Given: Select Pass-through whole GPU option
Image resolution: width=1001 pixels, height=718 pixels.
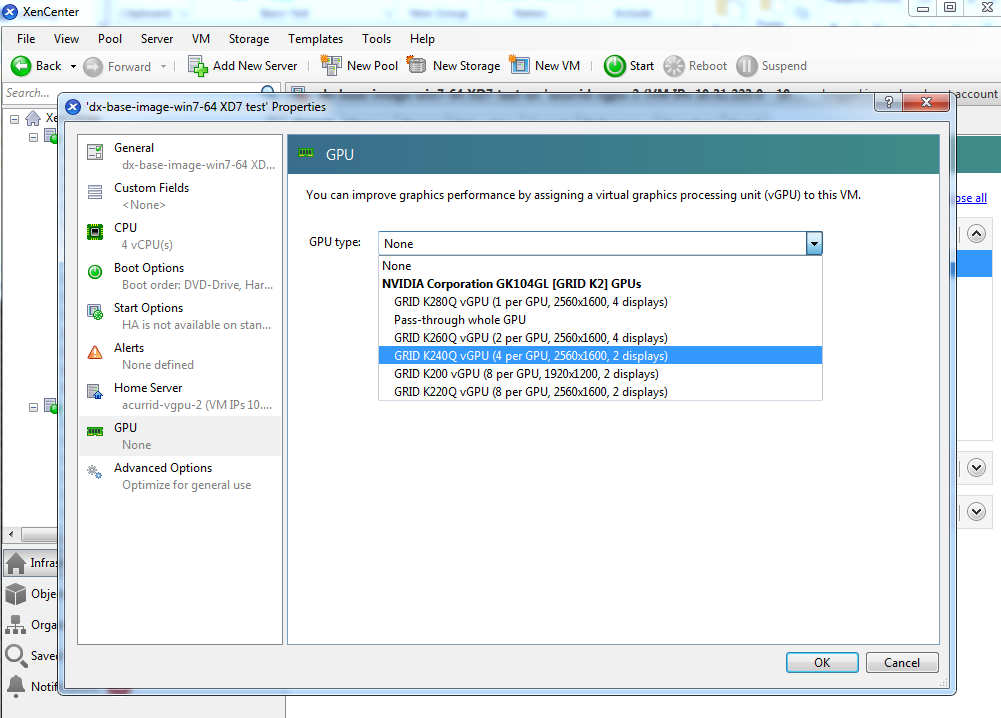Looking at the screenshot, I should [459, 320].
